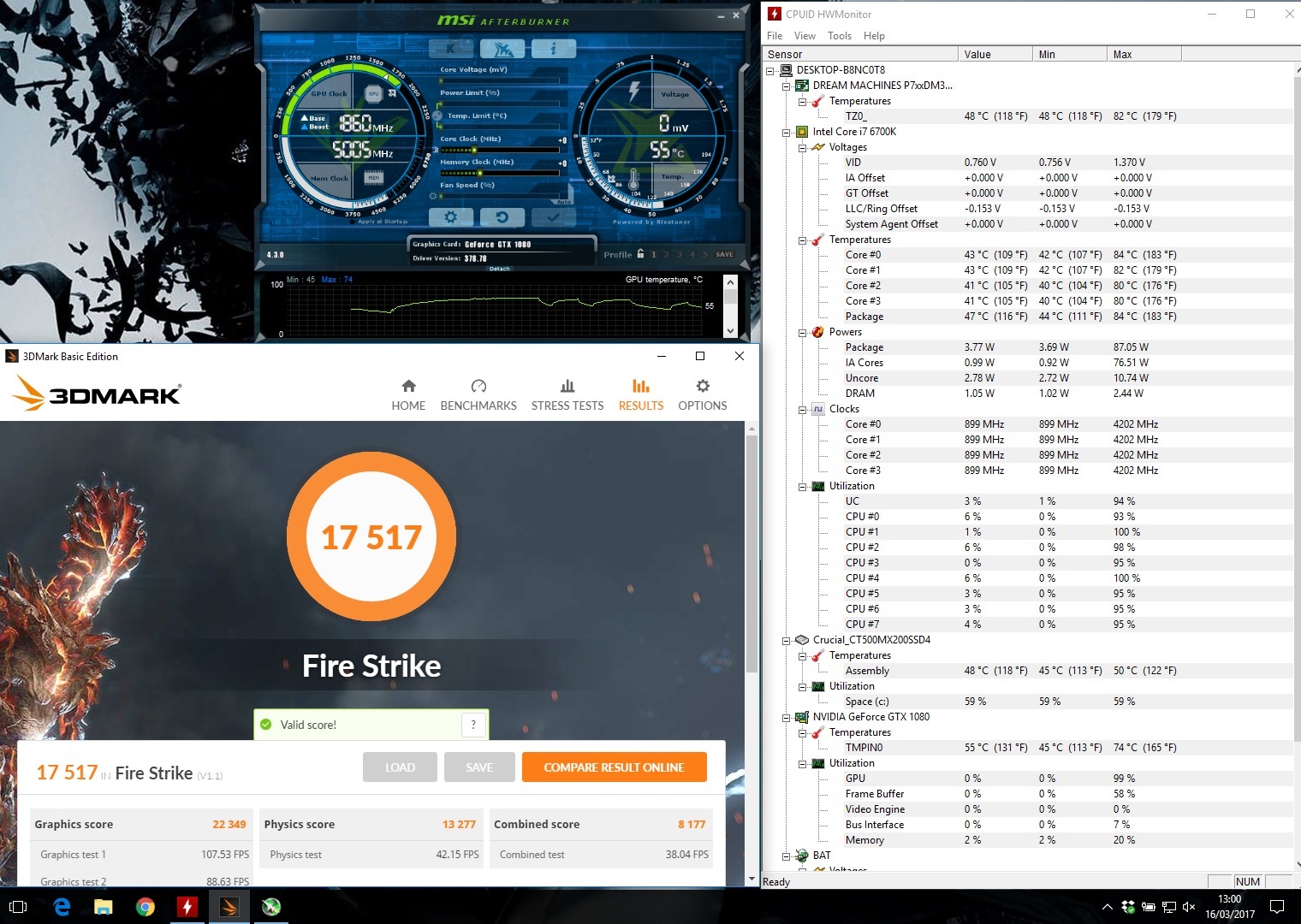Image resolution: width=1301 pixels, height=924 pixels.
Task: Open the green sphere app on taskbar
Action: [x=270, y=907]
